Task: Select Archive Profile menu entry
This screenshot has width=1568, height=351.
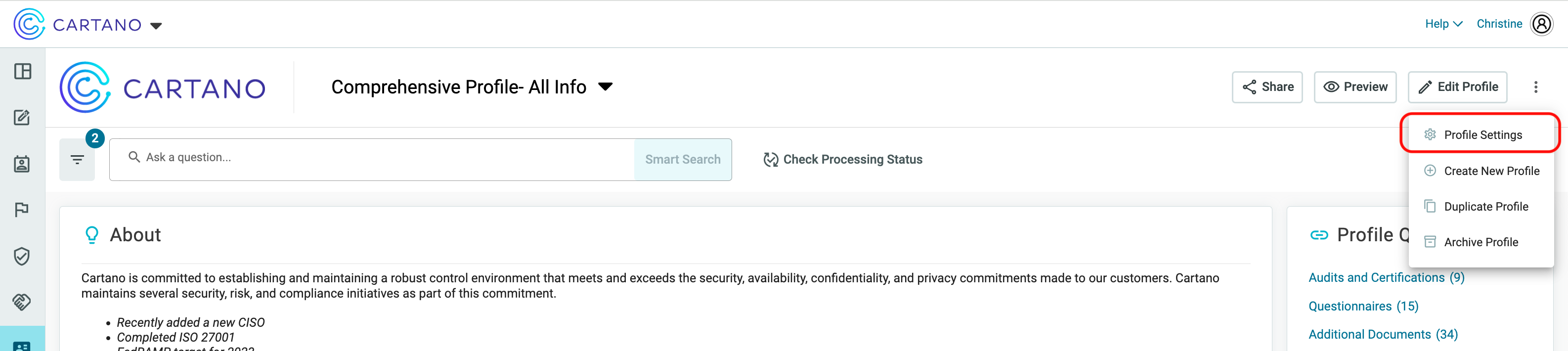Action: tap(1481, 242)
